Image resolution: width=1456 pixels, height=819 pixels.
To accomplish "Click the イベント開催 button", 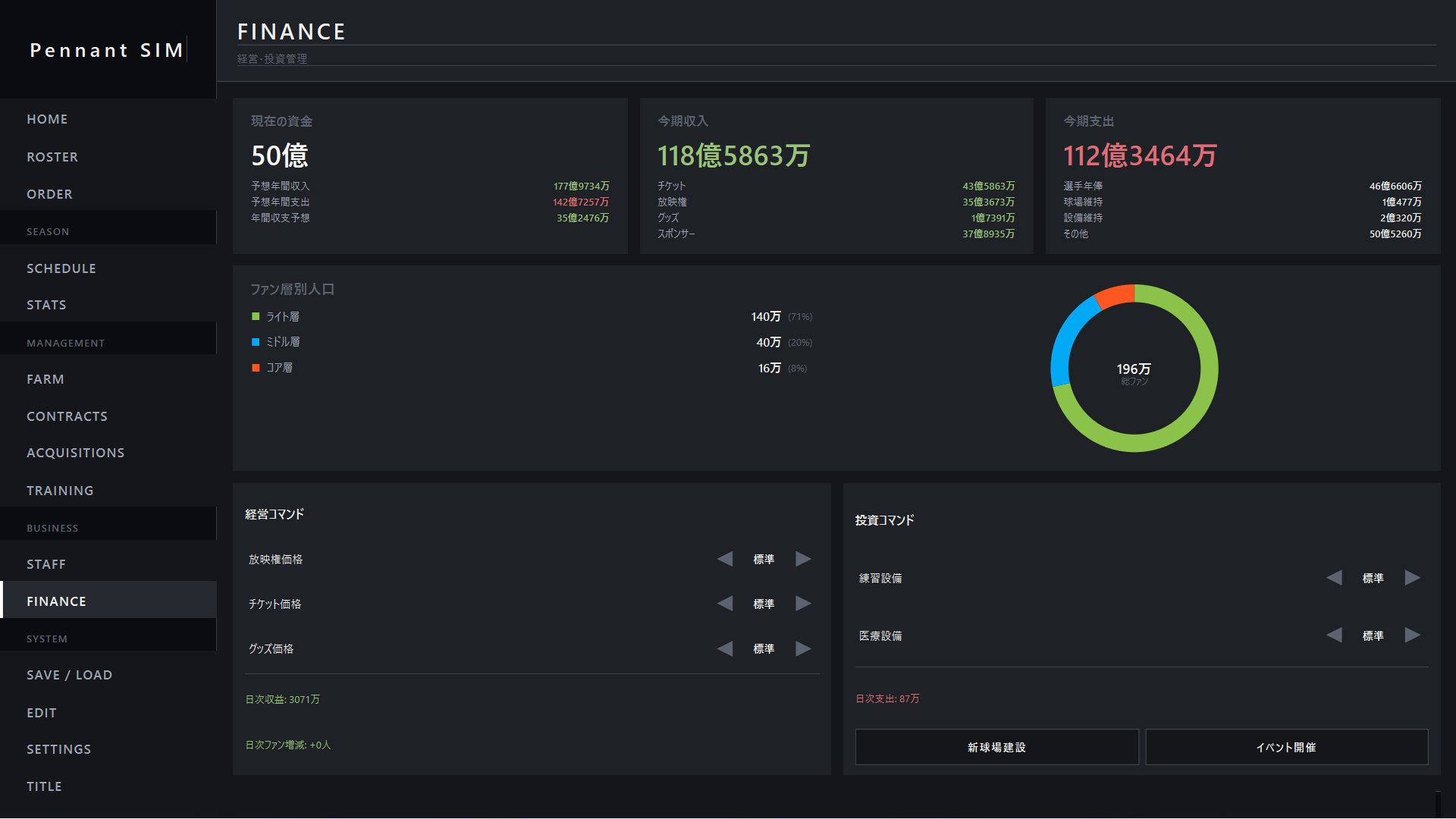I will coord(1286,747).
